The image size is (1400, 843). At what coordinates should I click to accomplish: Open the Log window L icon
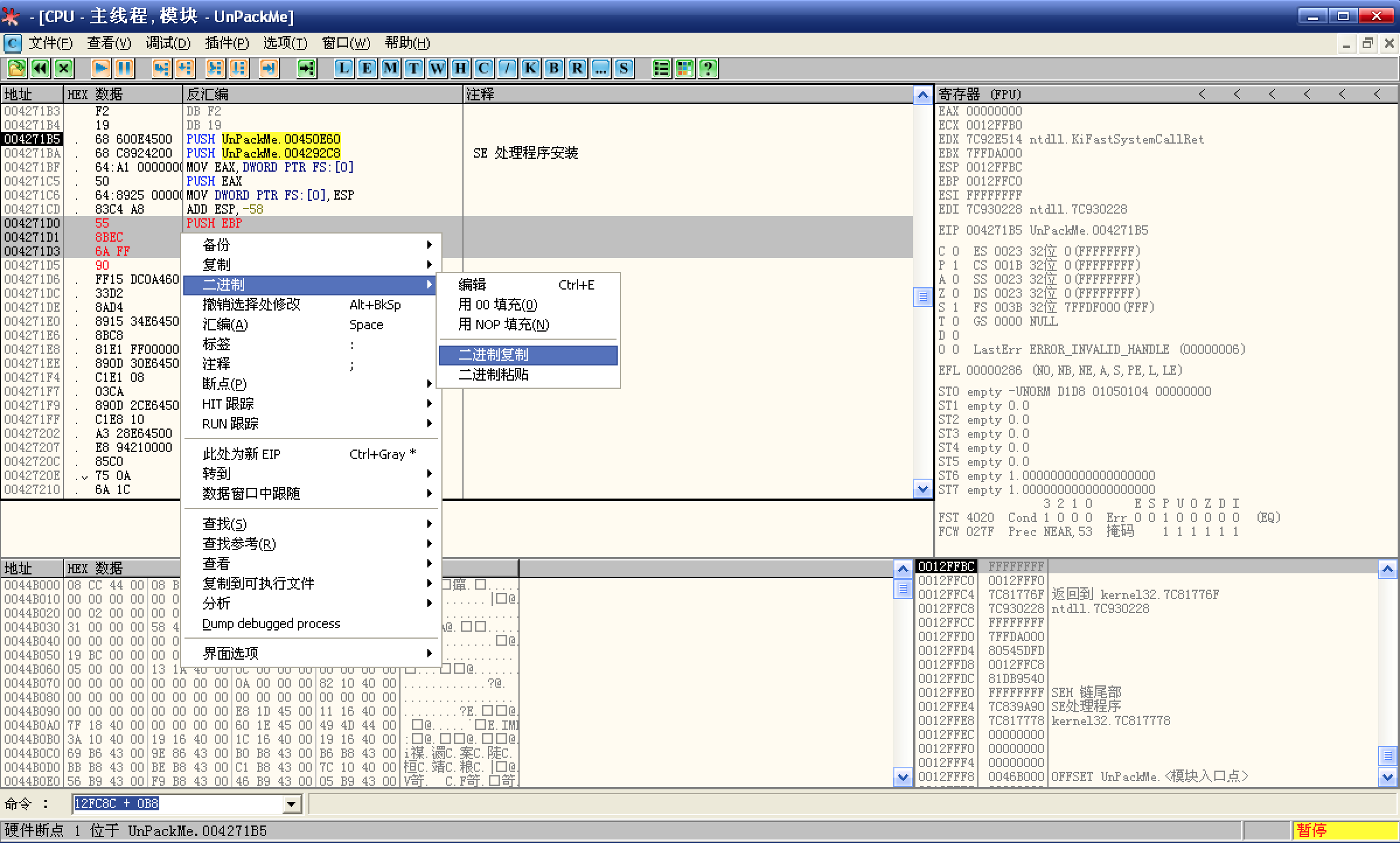pos(343,69)
